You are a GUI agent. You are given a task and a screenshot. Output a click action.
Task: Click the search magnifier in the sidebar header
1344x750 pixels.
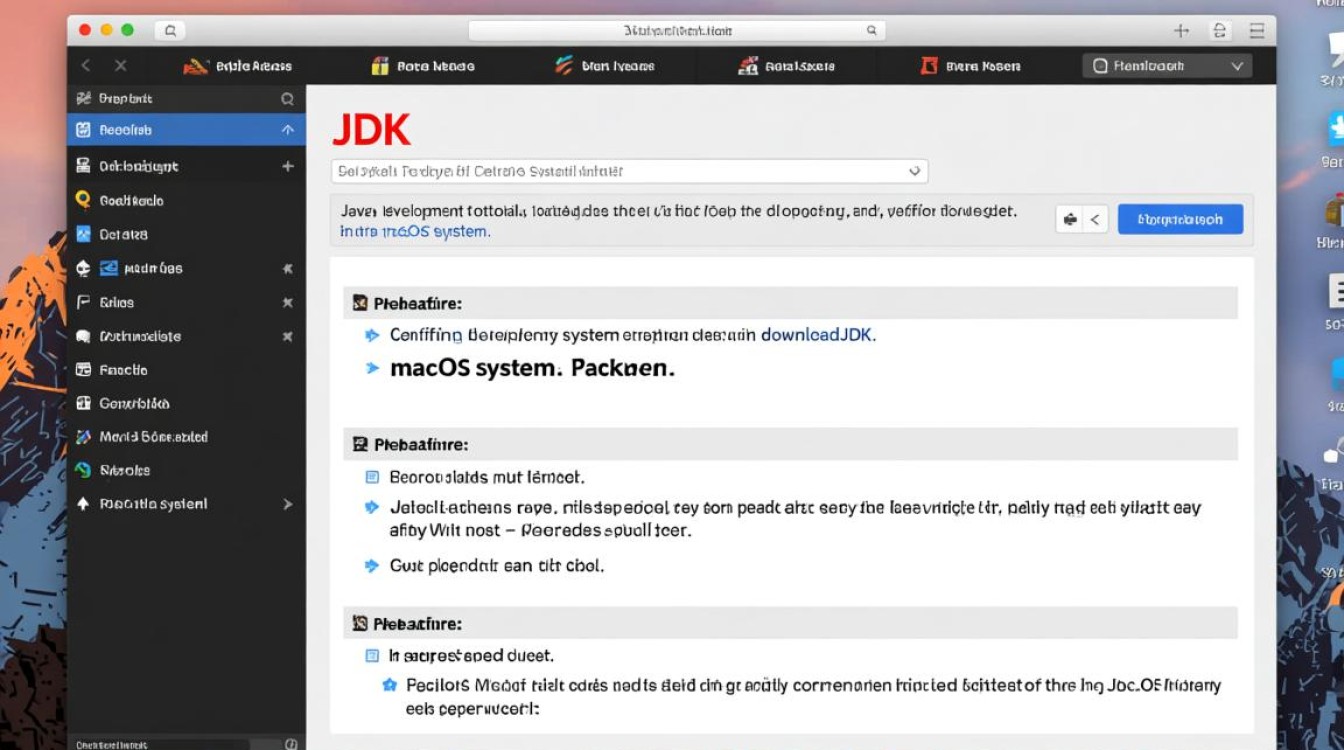(x=287, y=99)
